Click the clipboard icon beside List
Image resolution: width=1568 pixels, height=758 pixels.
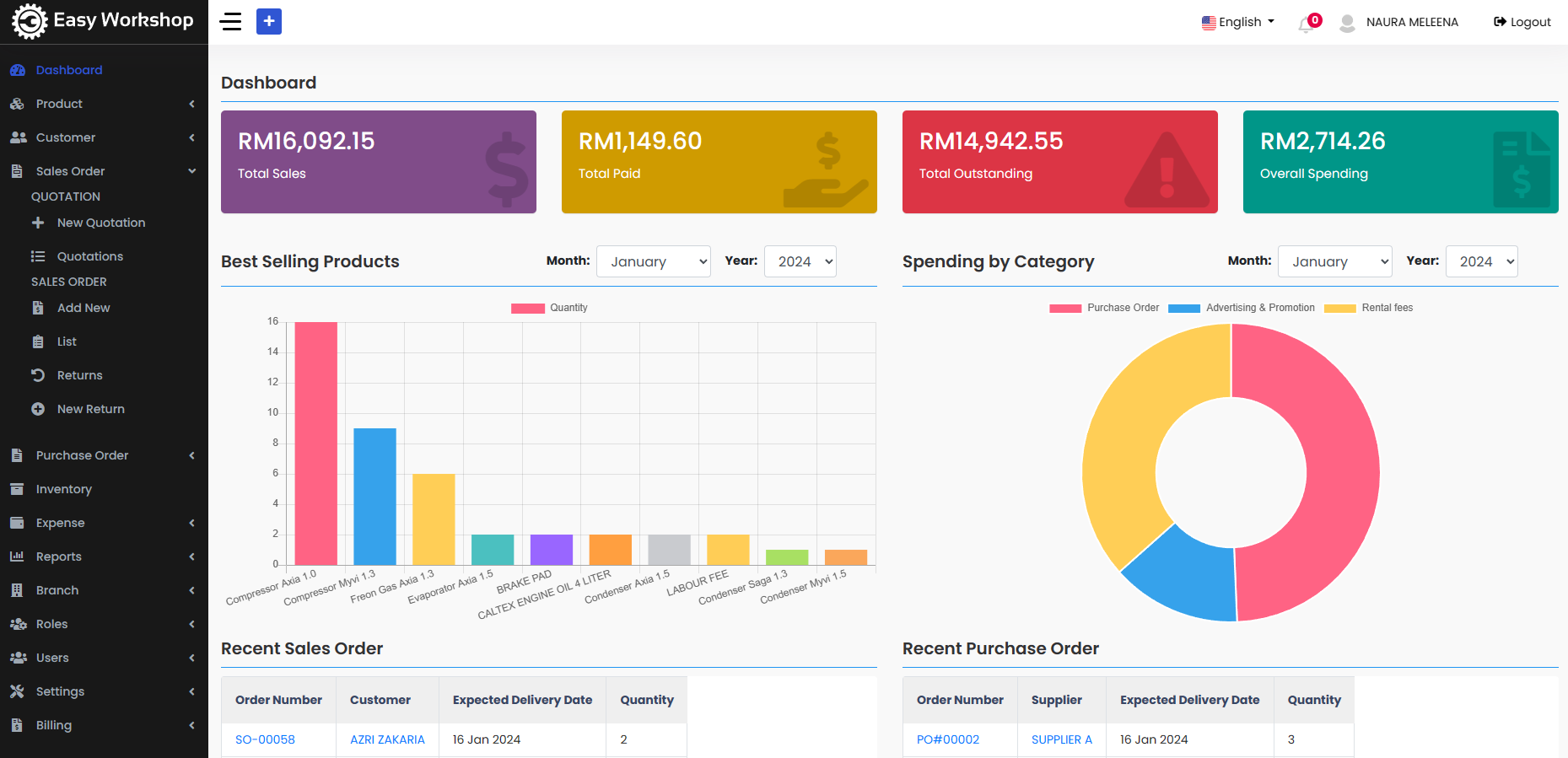pyautogui.click(x=38, y=341)
